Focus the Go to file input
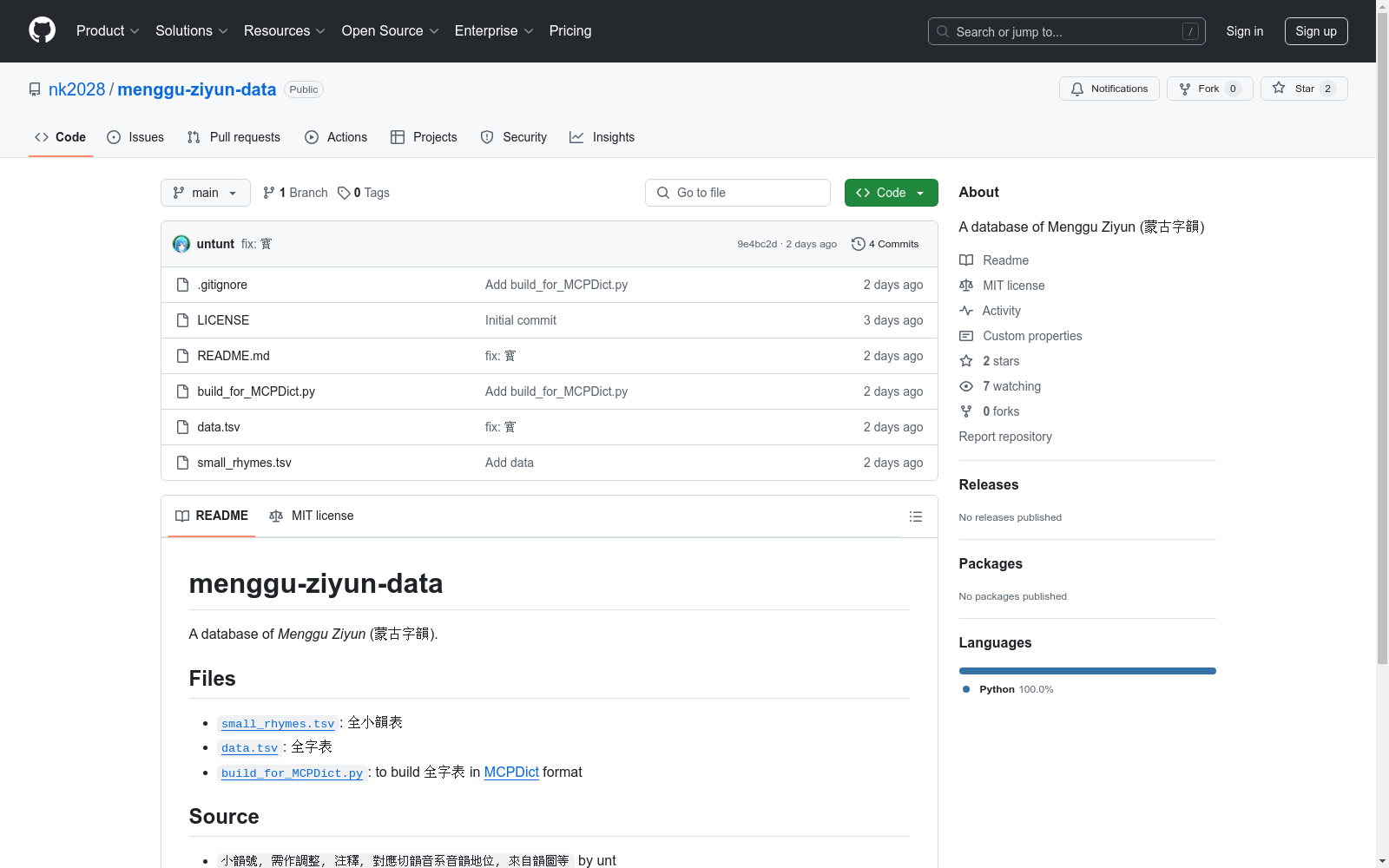This screenshot has width=1389, height=868. 738,193
